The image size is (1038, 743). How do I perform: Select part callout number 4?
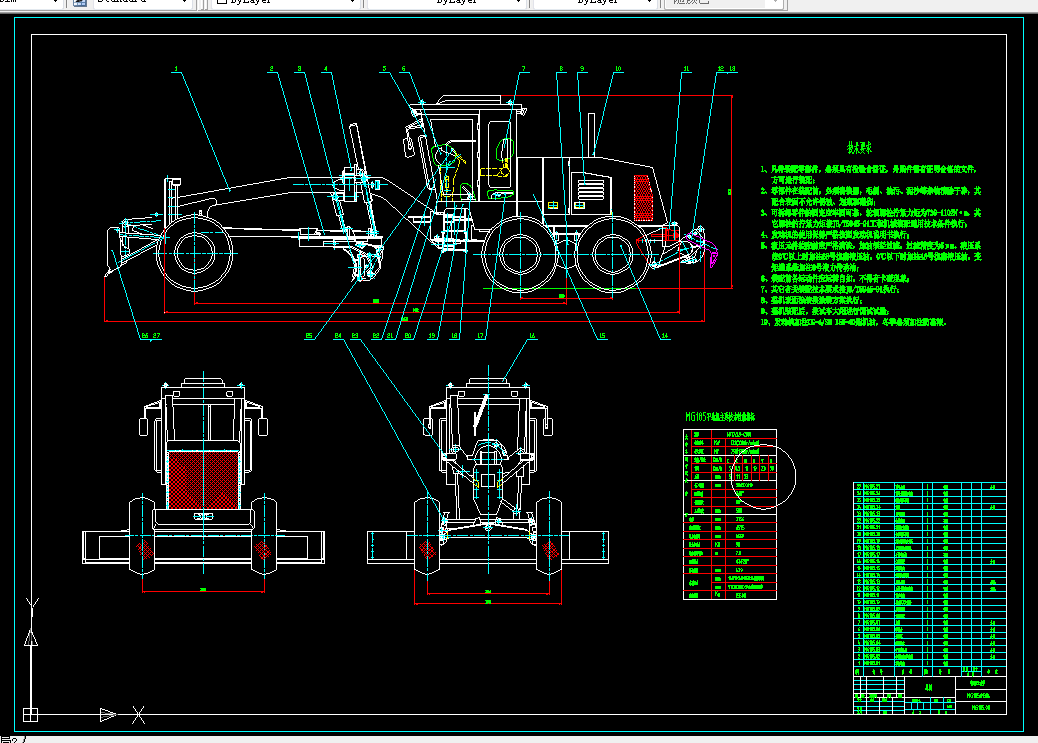coord(325,69)
